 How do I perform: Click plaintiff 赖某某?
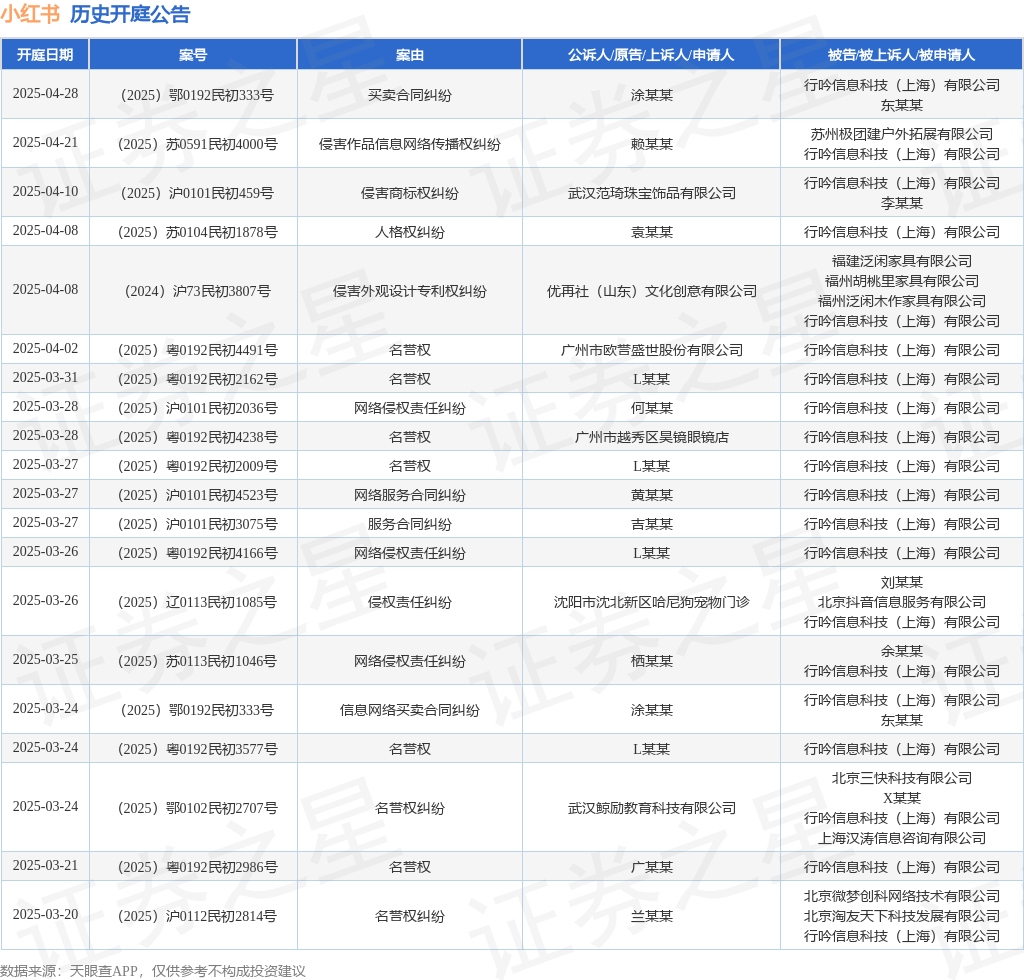pos(651,144)
